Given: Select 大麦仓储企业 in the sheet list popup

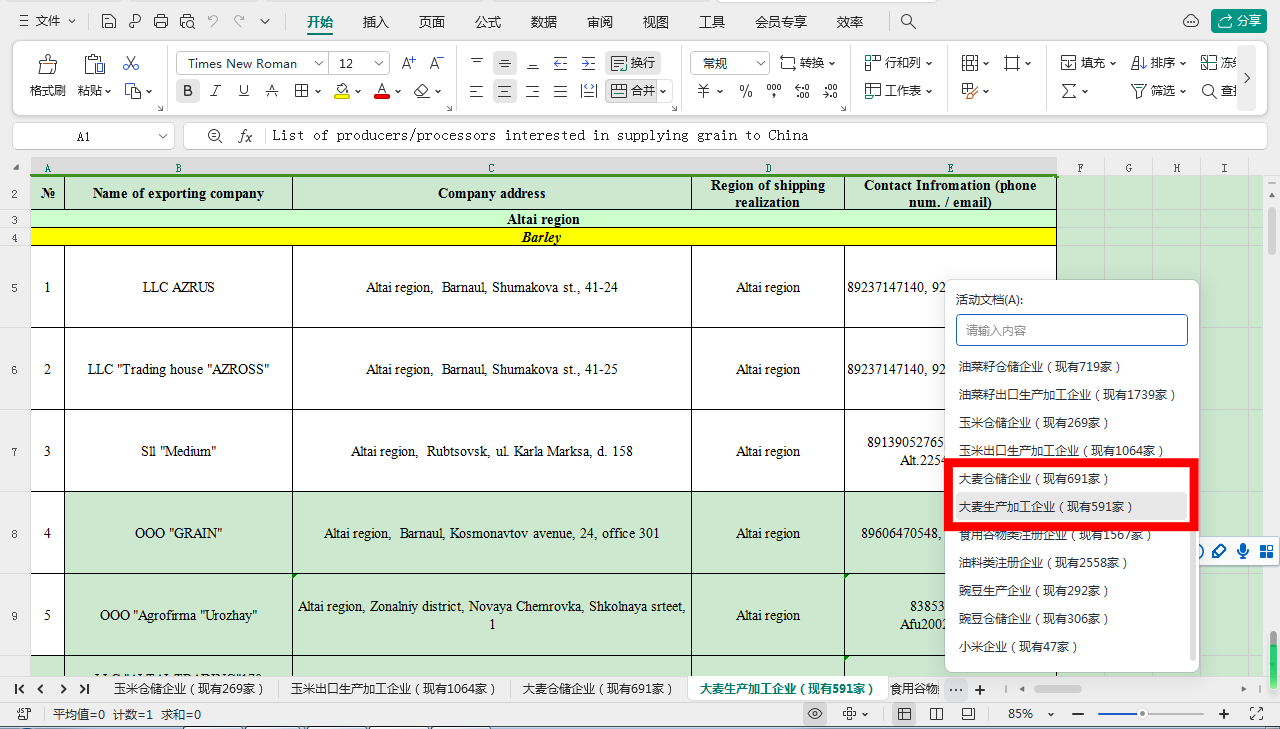Looking at the screenshot, I should pyautogui.click(x=1033, y=479).
